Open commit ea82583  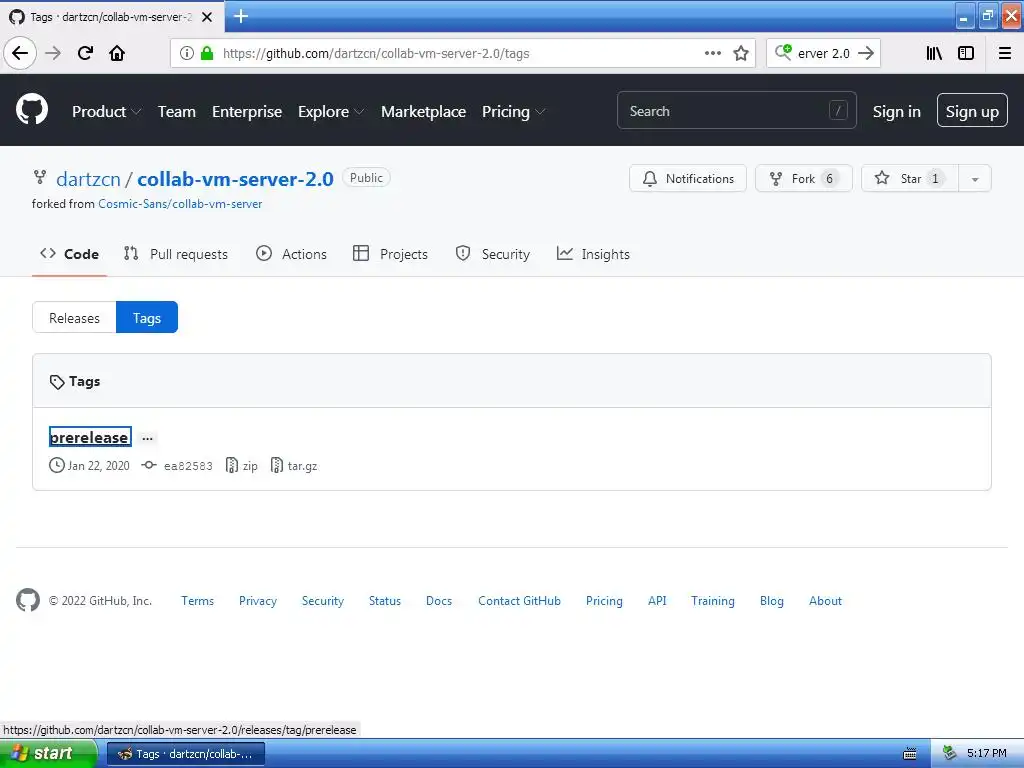pos(188,466)
